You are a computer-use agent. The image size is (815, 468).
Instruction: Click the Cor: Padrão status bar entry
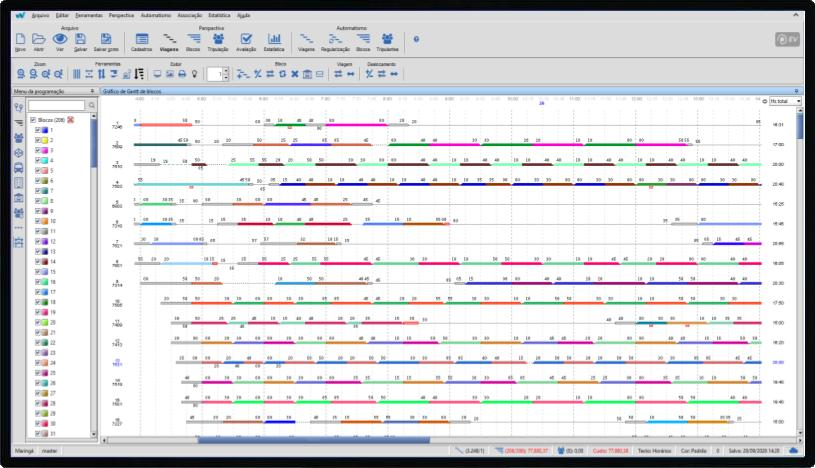[x=694, y=451]
